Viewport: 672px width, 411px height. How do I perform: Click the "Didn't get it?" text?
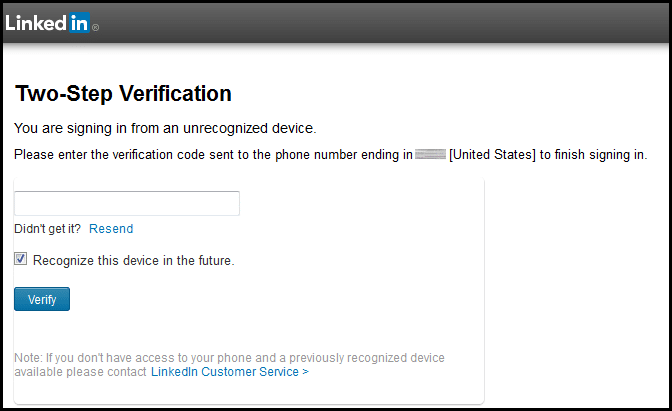[x=48, y=229]
